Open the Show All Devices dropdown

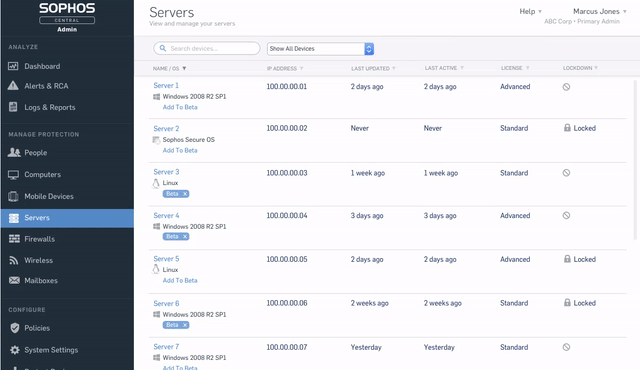[320, 49]
